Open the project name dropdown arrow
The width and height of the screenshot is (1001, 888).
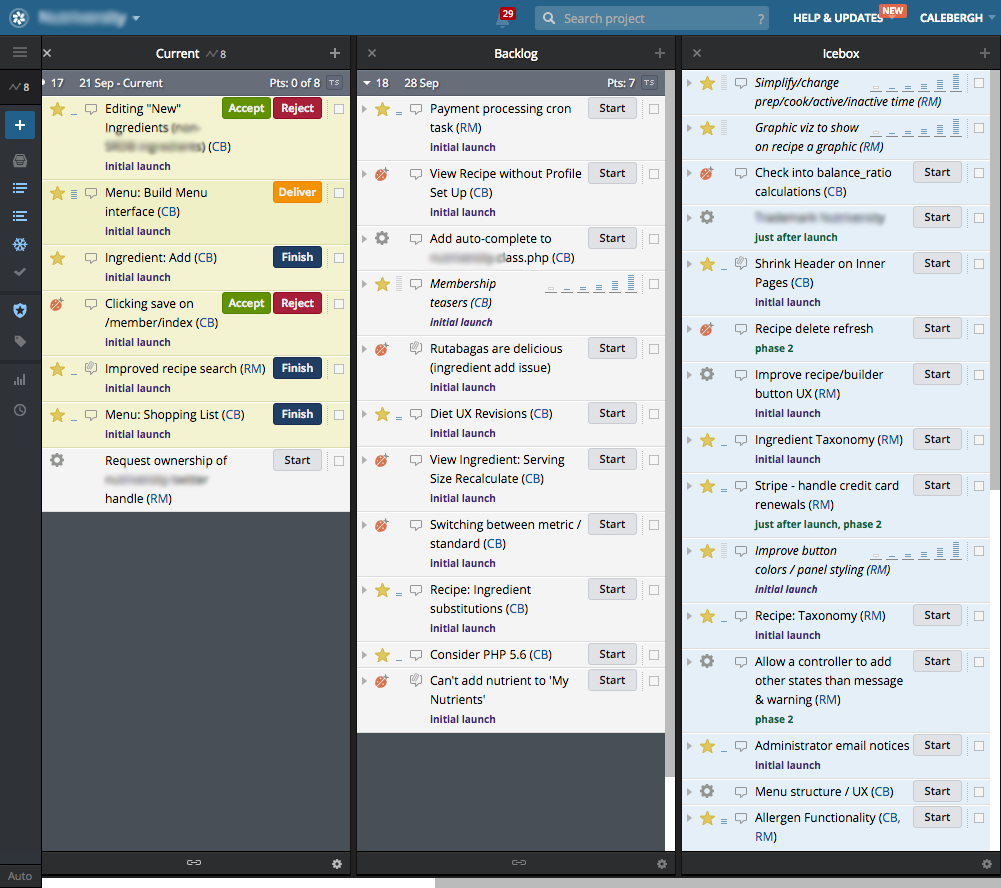[x=136, y=19]
